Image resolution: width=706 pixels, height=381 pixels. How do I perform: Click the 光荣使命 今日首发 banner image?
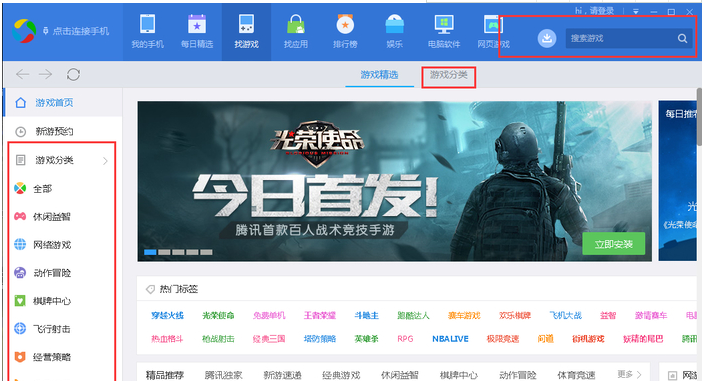coord(394,181)
